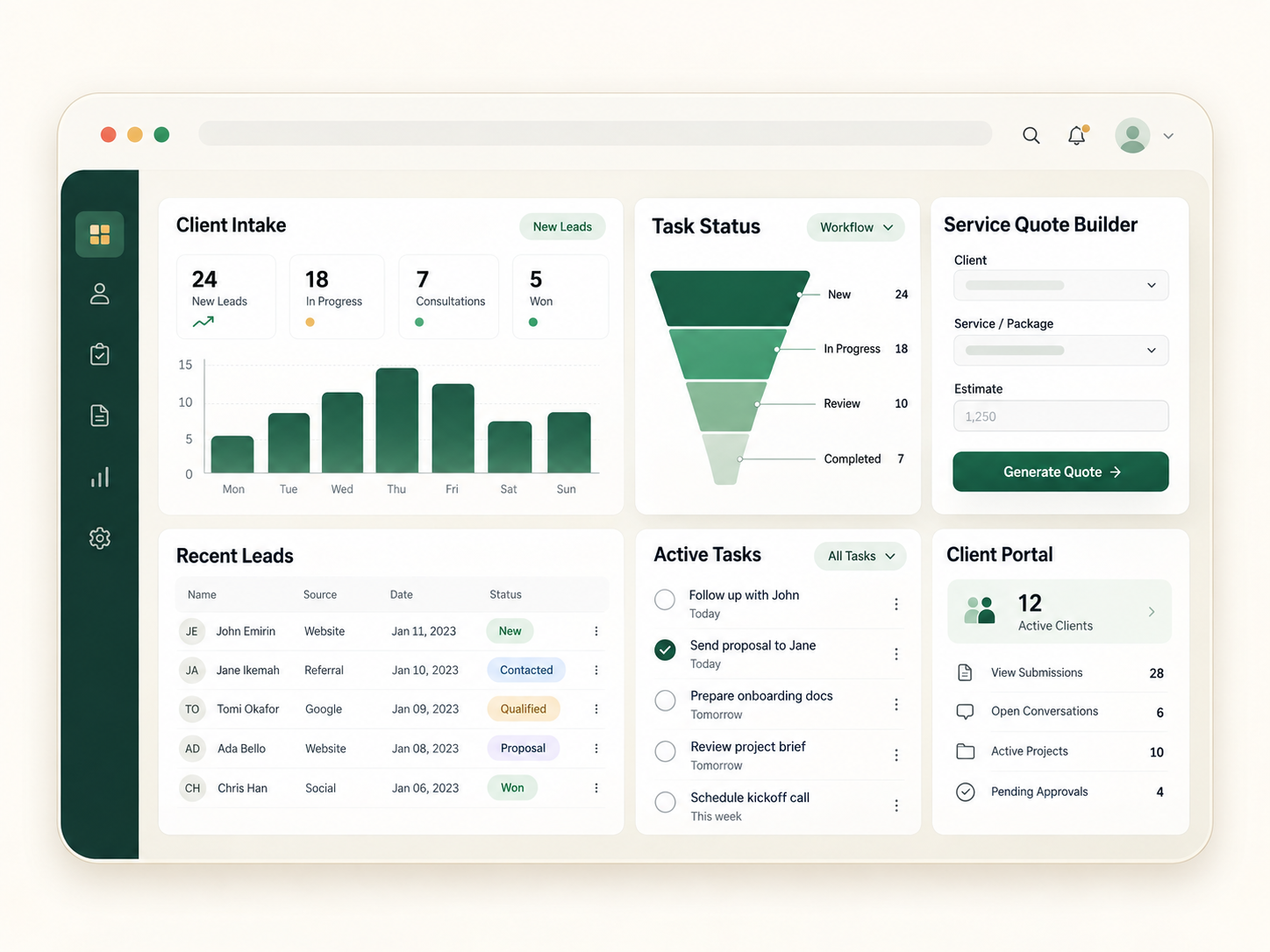The image size is (1270, 952).
Task: Open row menu for John Emirin
Action: 596,631
